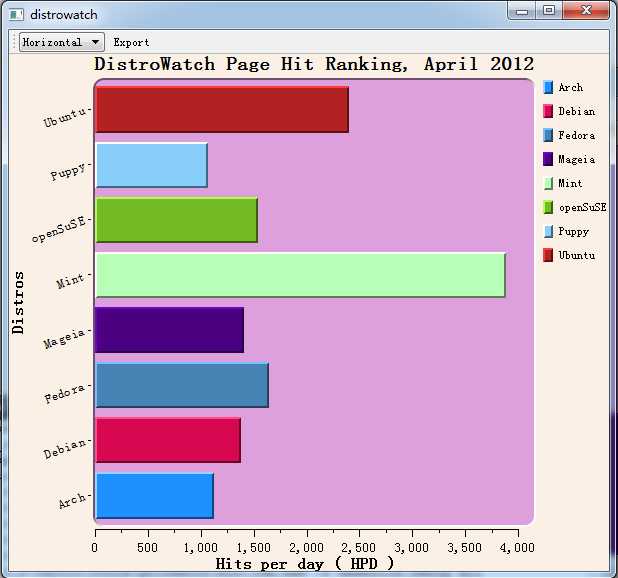Click the 3,500 tick label on x-axis
This screenshot has width=618, height=578.
click(x=464, y=548)
